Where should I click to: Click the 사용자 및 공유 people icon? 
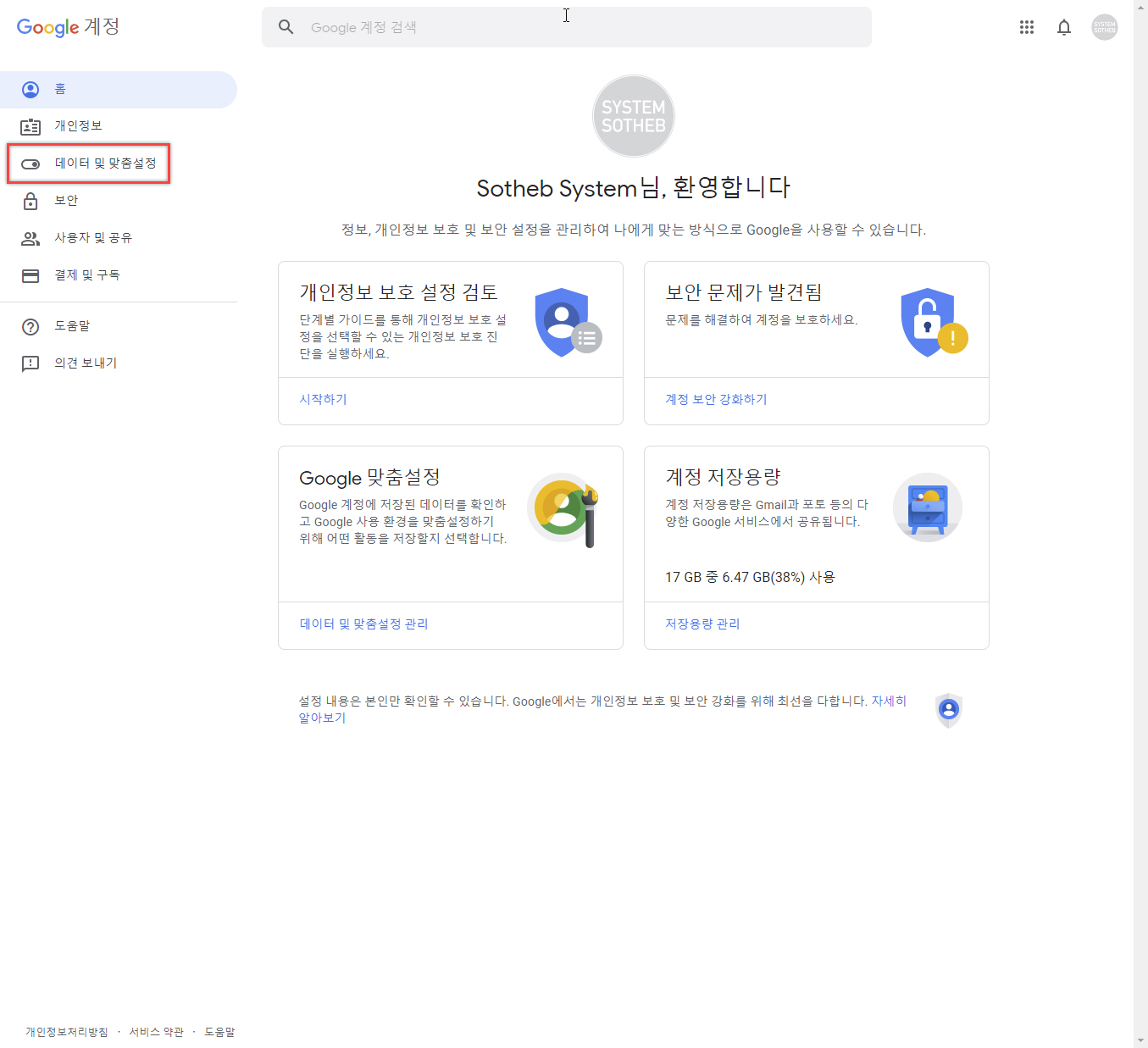pyautogui.click(x=31, y=239)
